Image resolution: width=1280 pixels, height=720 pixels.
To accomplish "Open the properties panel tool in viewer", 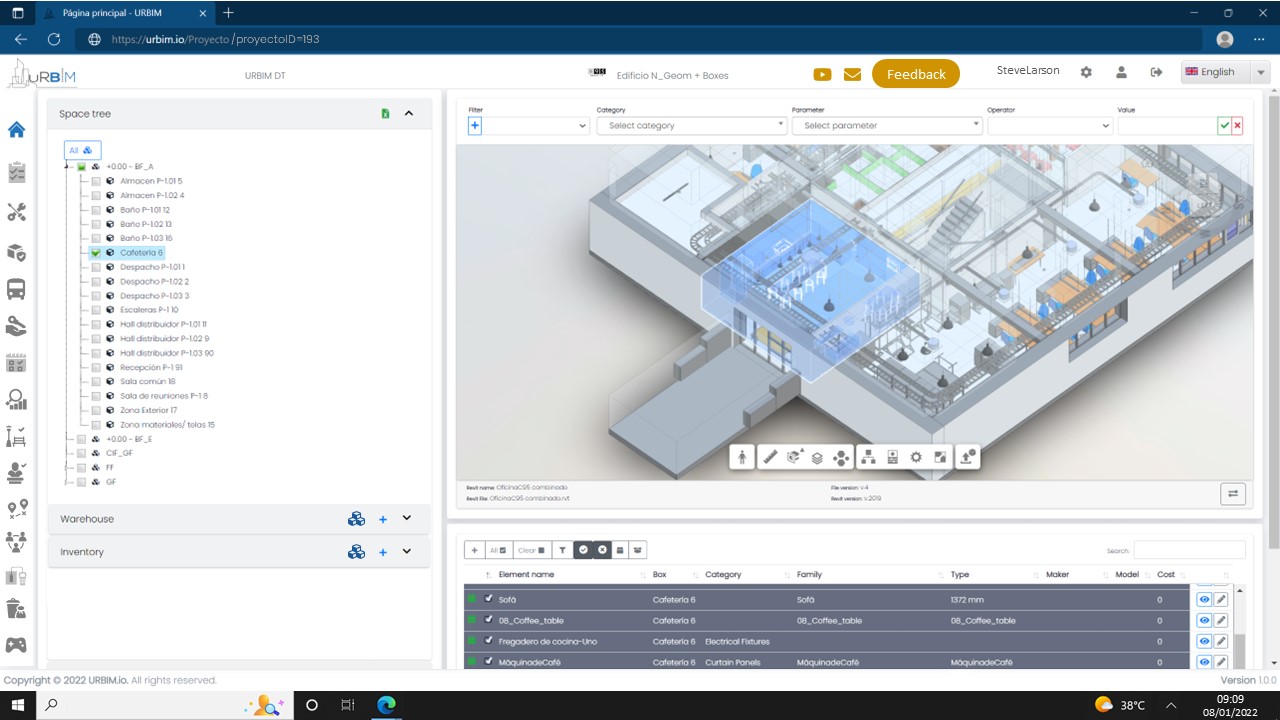I will click(892, 457).
